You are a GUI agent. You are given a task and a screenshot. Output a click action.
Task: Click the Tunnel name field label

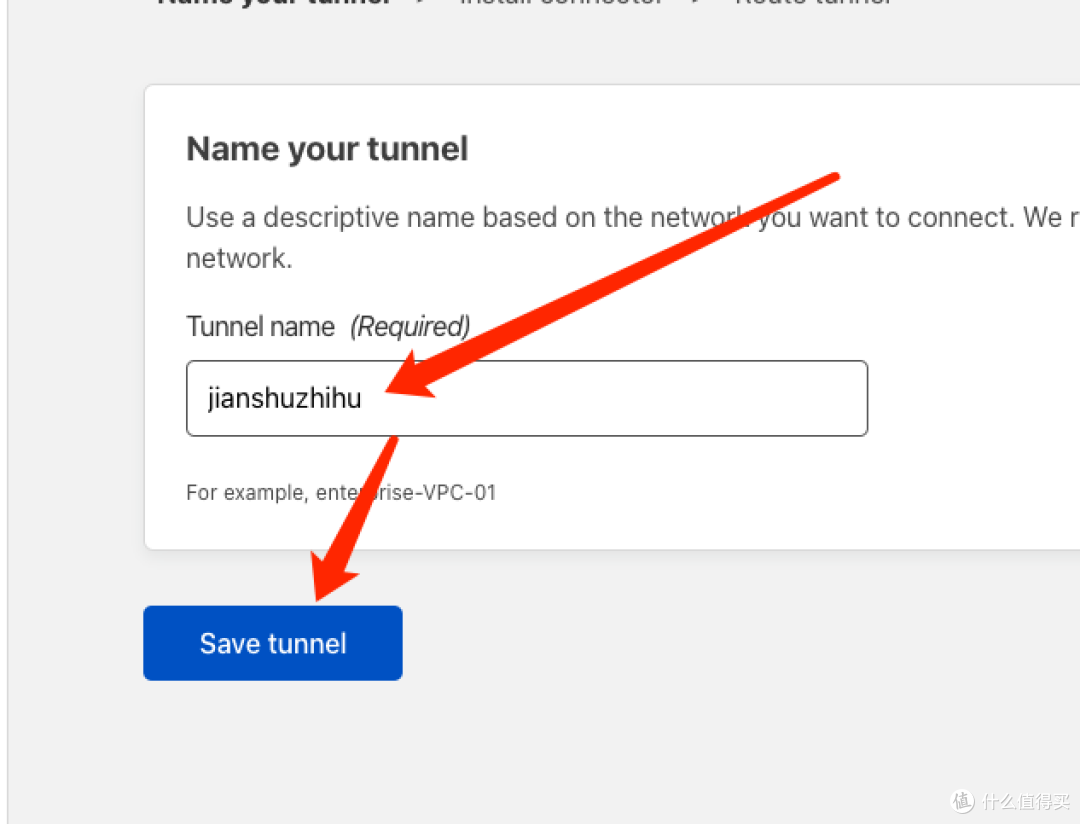tap(260, 326)
